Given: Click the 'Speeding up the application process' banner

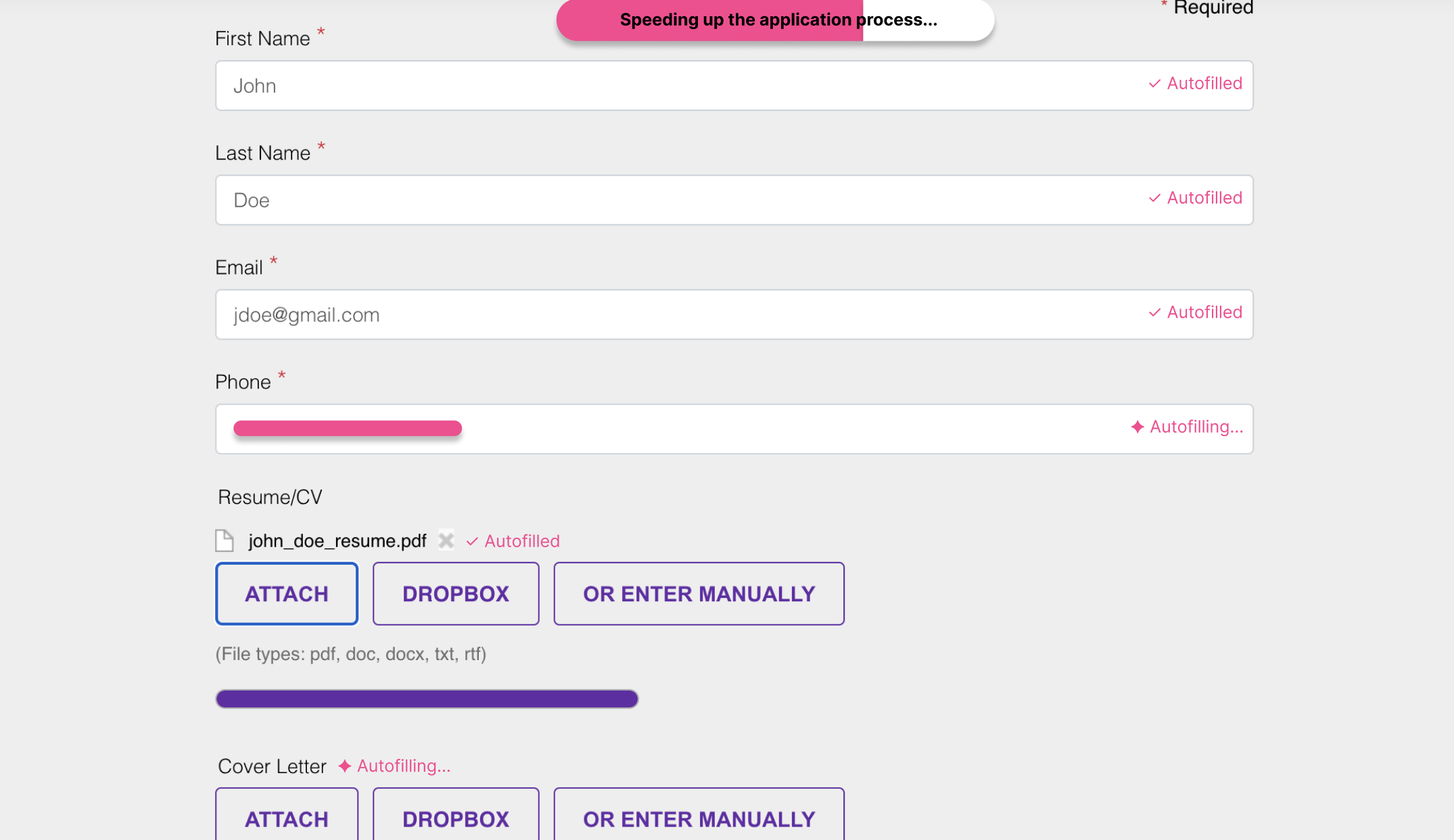Looking at the screenshot, I should 775,20.
